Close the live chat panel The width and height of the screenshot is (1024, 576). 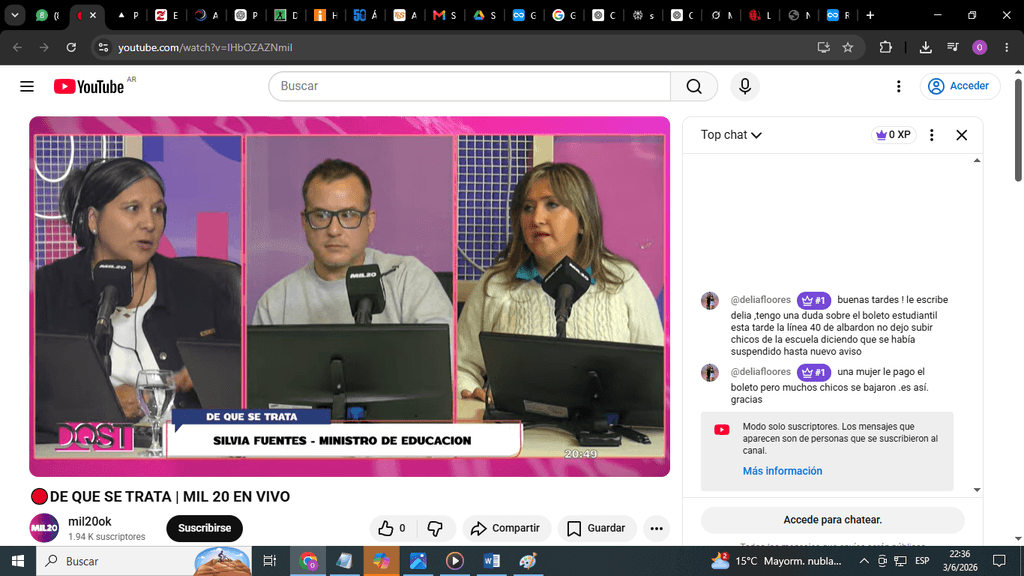961,135
